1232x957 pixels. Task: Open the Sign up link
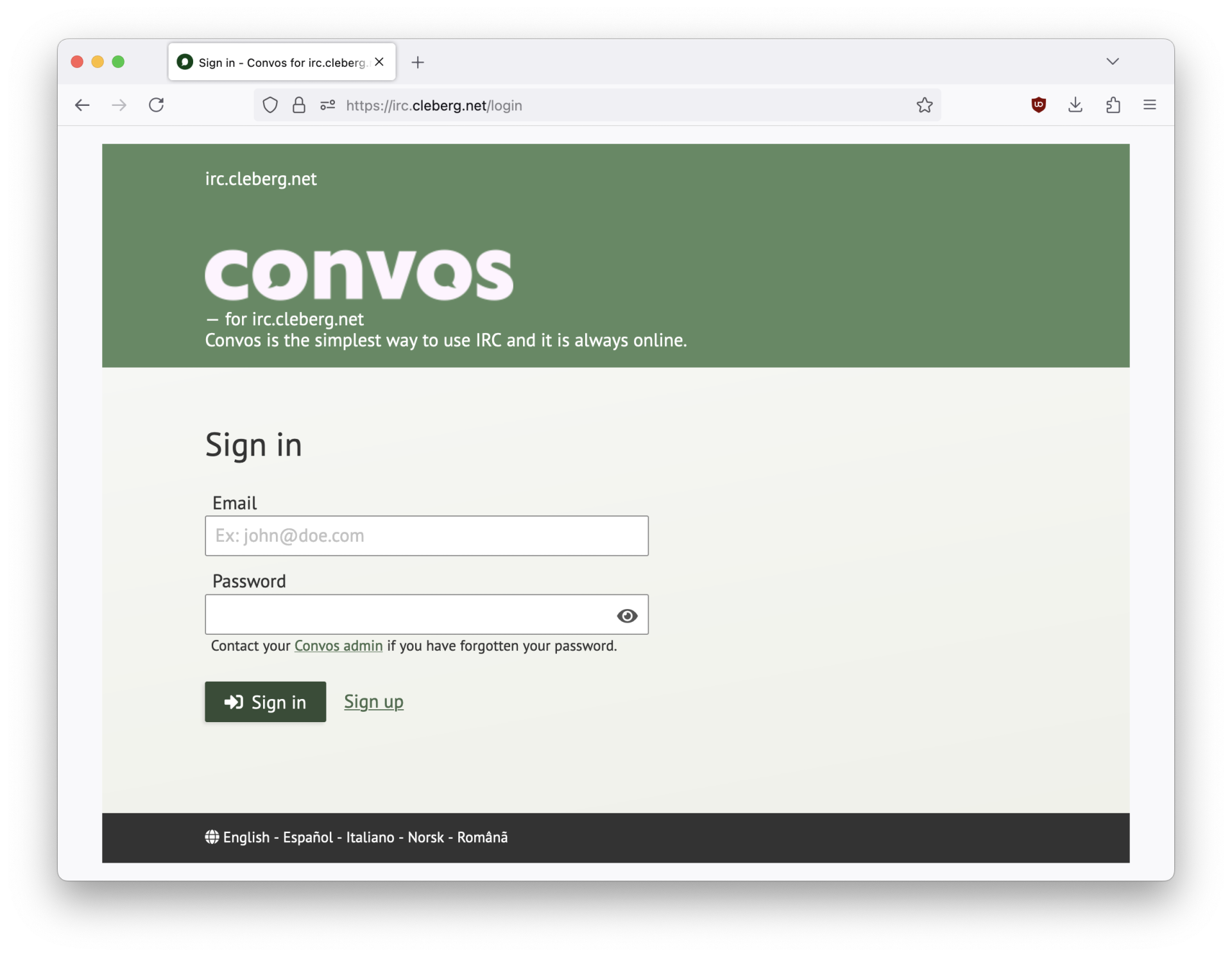pos(373,702)
